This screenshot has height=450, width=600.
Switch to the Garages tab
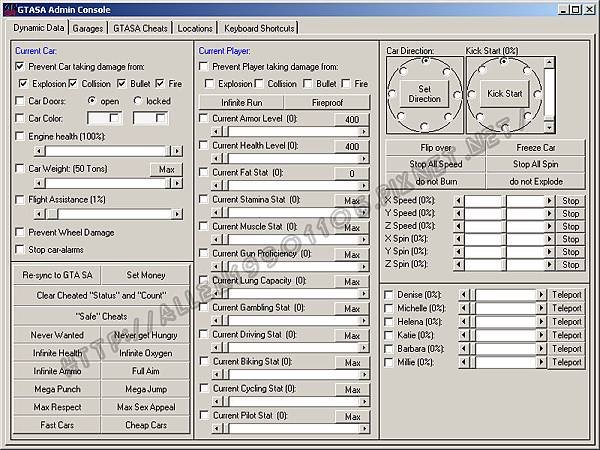[x=88, y=28]
